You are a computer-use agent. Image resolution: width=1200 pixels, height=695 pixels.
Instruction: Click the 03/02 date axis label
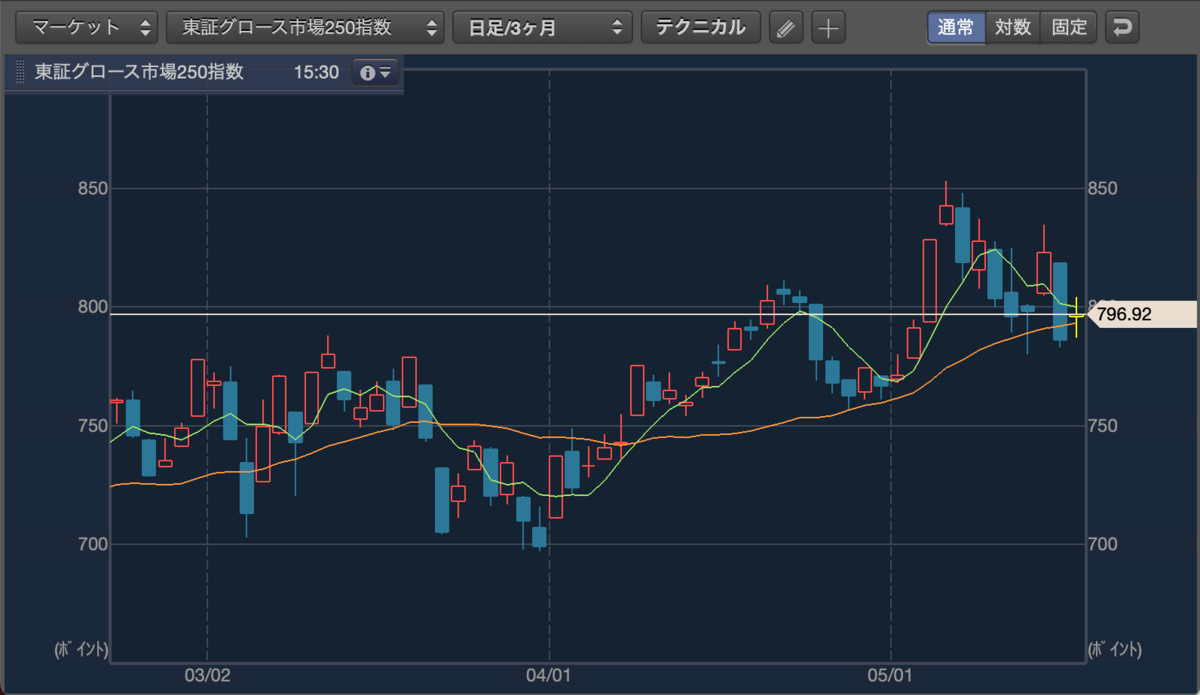(207, 676)
